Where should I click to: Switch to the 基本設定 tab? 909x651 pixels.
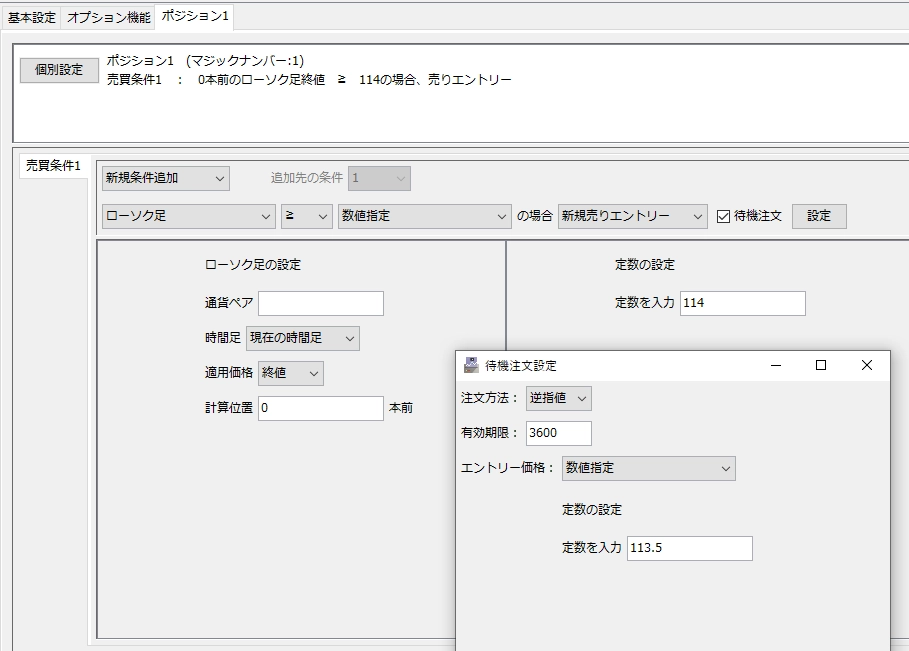31,16
